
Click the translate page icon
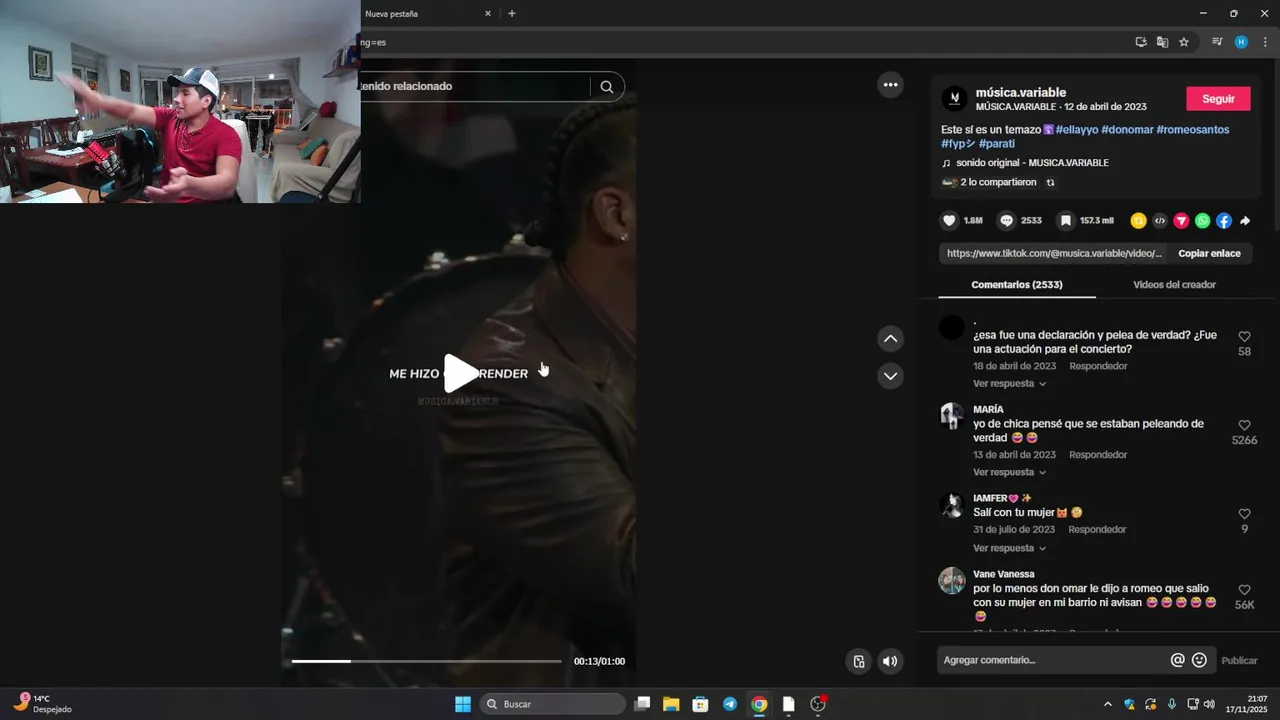(1162, 42)
